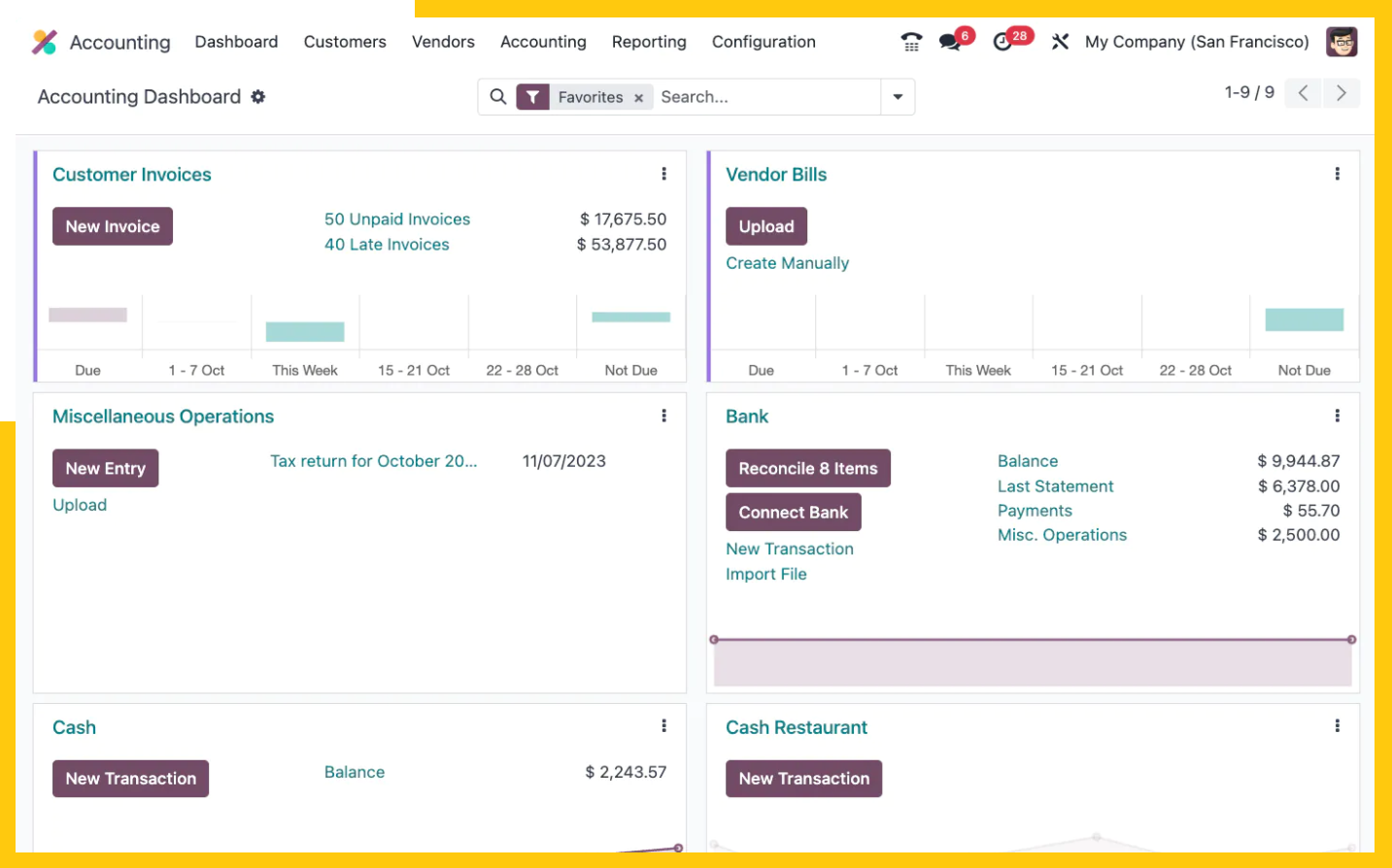Open dashboard settings gear beside the Accounting Dashboard title
The height and width of the screenshot is (868, 1392).
click(258, 97)
